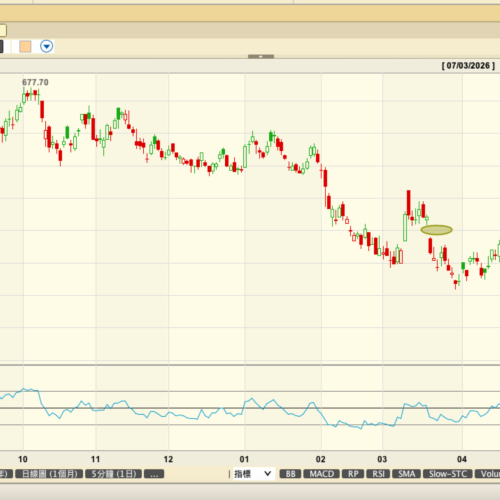
Task: Click the 07/03/2026 date label
Action: tap(468, 66)
